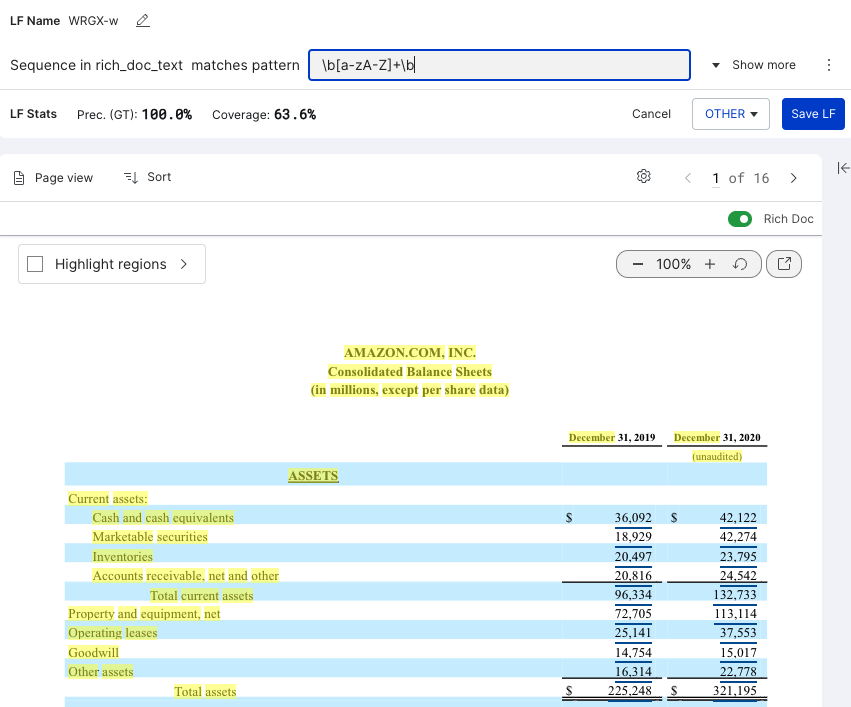Image resolution: width=851 pixels, height=707 pixels.
Task: Click the ASSETS section header
Action: pyautogui.click(x=313, y=476)
